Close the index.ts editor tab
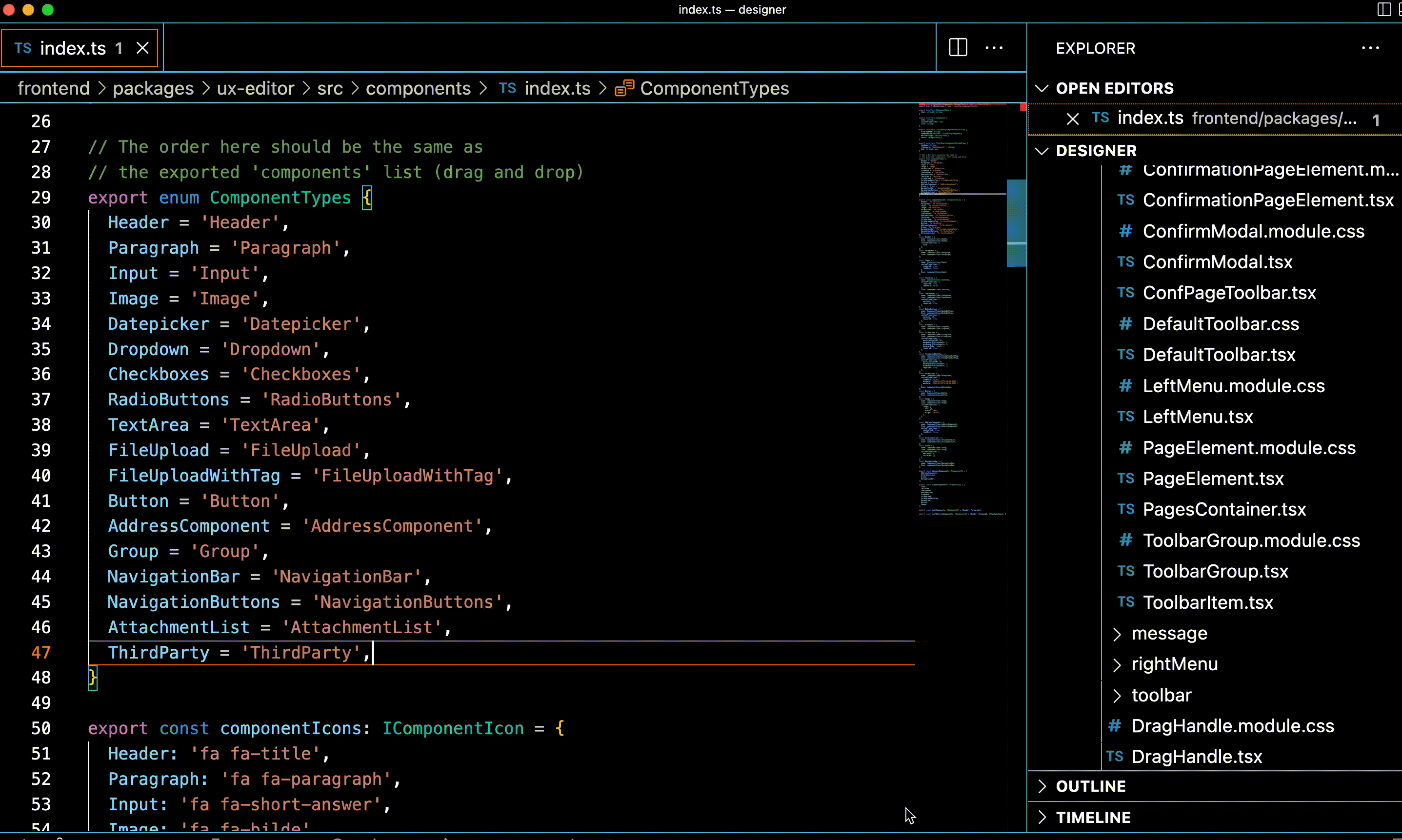 (142, 48)
